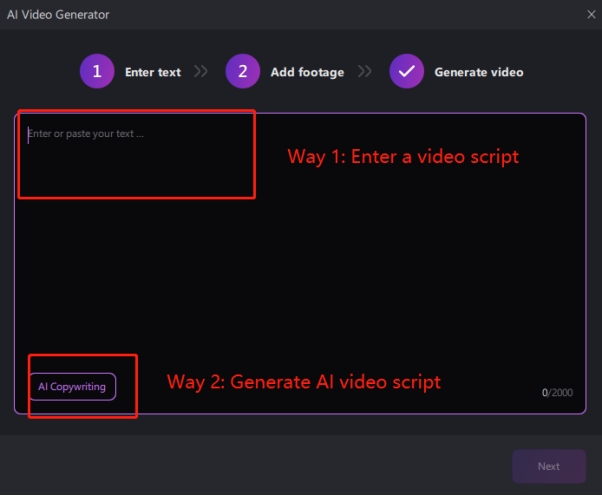Click double chevron after Add footage
The height and width of the screenshot is (496, 602).
point(365,72)
